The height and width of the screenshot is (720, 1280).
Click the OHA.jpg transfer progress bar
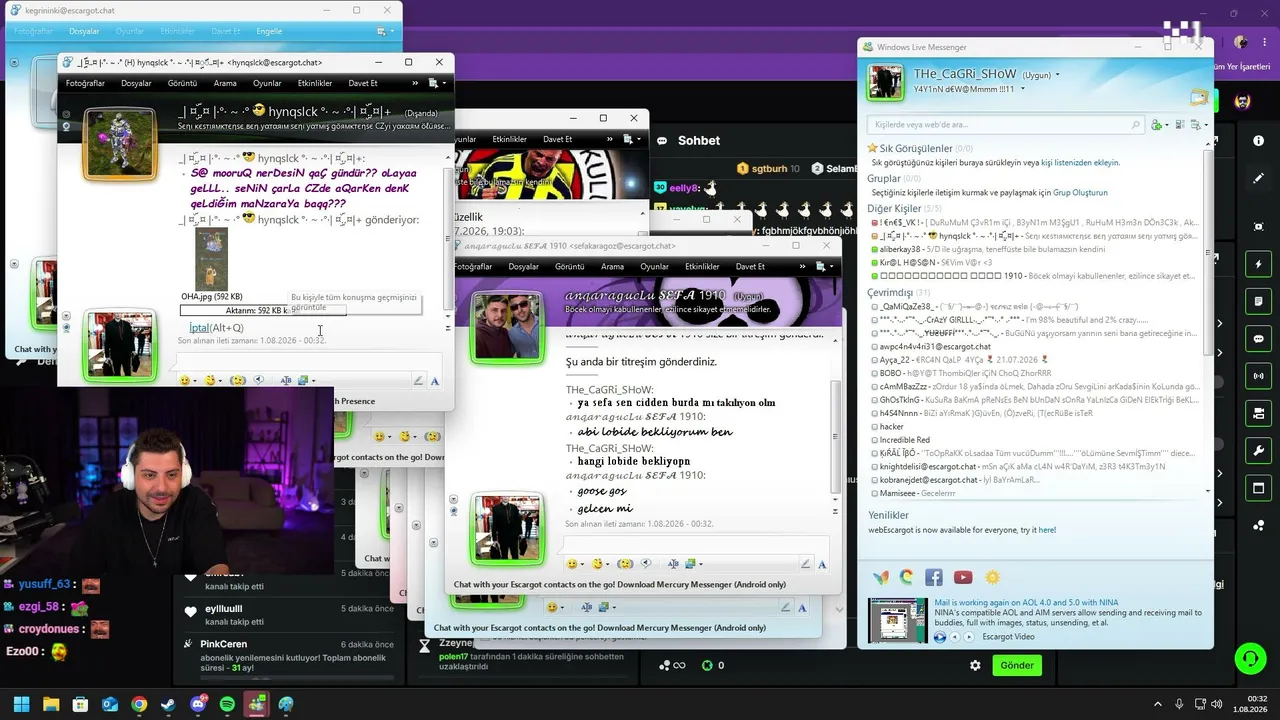pyautogui.click(x=262, y=310)
